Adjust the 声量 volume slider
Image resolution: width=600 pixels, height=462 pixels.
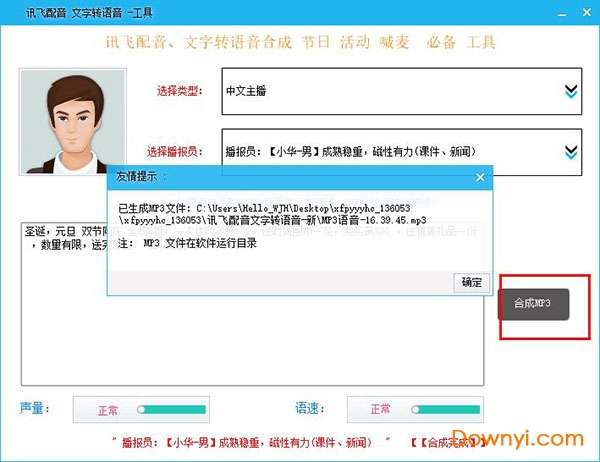pos(171,410)
